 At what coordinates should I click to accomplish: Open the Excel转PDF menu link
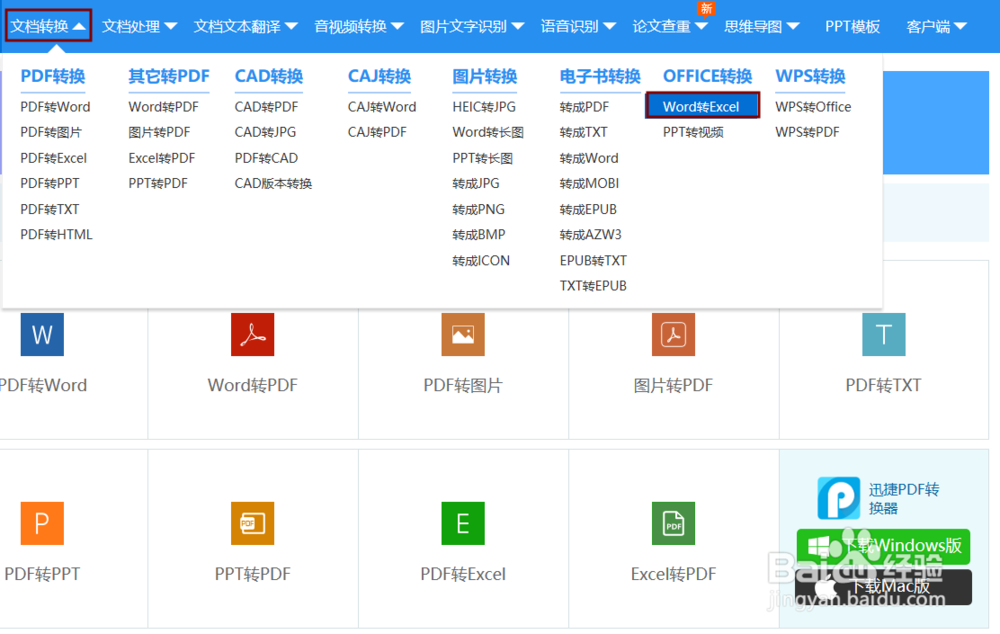point(162,158)
